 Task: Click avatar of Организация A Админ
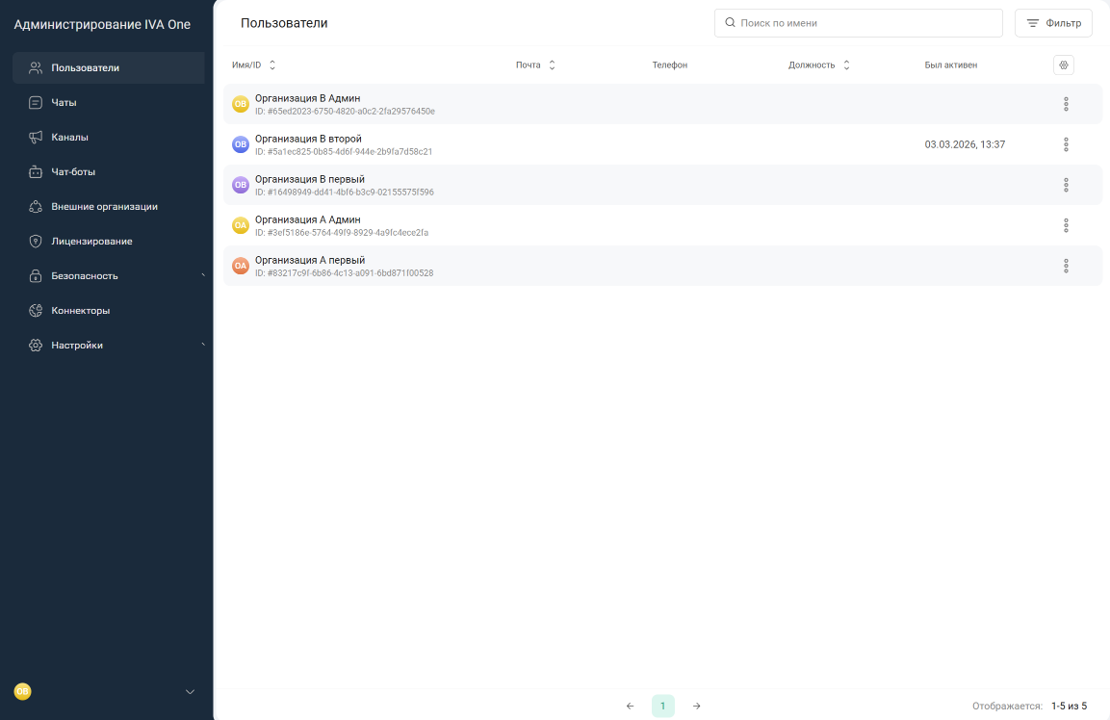click(240, 226)
